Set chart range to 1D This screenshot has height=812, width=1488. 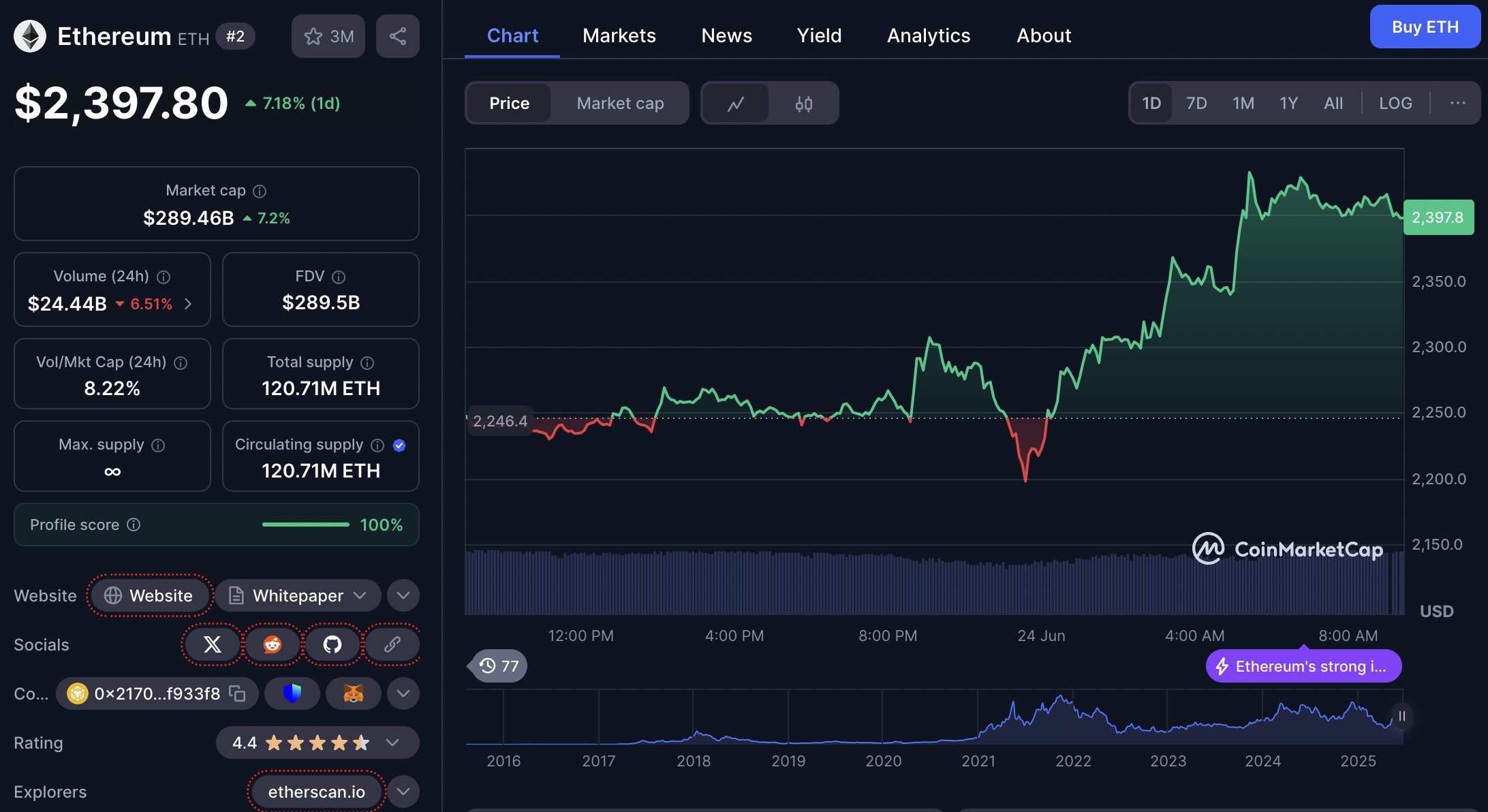[x=1151, y=104]
